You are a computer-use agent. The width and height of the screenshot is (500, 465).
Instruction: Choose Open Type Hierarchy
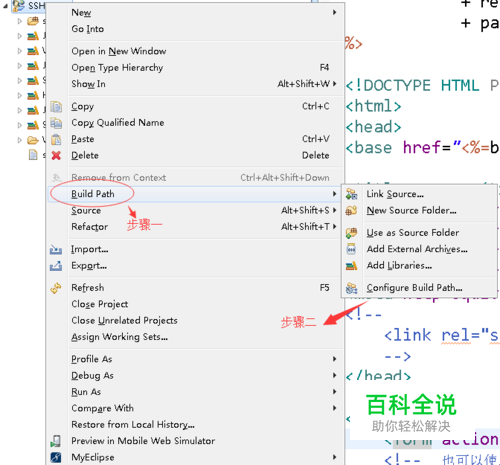[196, 68]
